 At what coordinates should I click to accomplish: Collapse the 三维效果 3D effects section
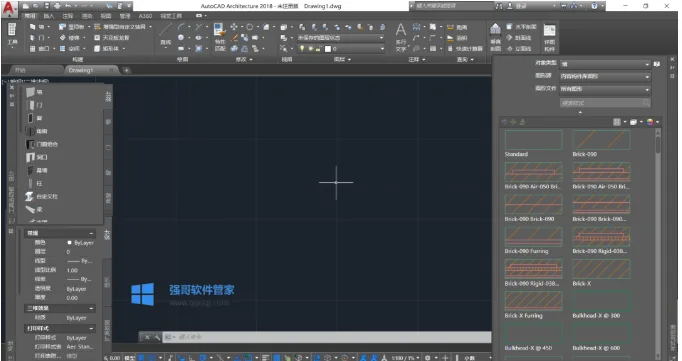tap(91, 308)
